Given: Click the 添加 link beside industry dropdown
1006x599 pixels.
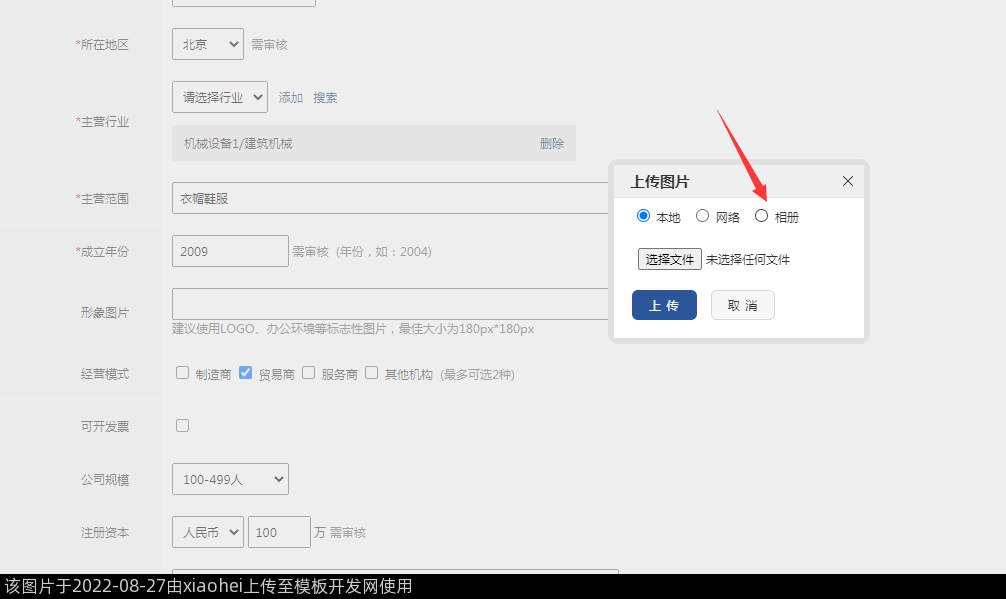Looking at the screenshot, I should tap(291, 98).
